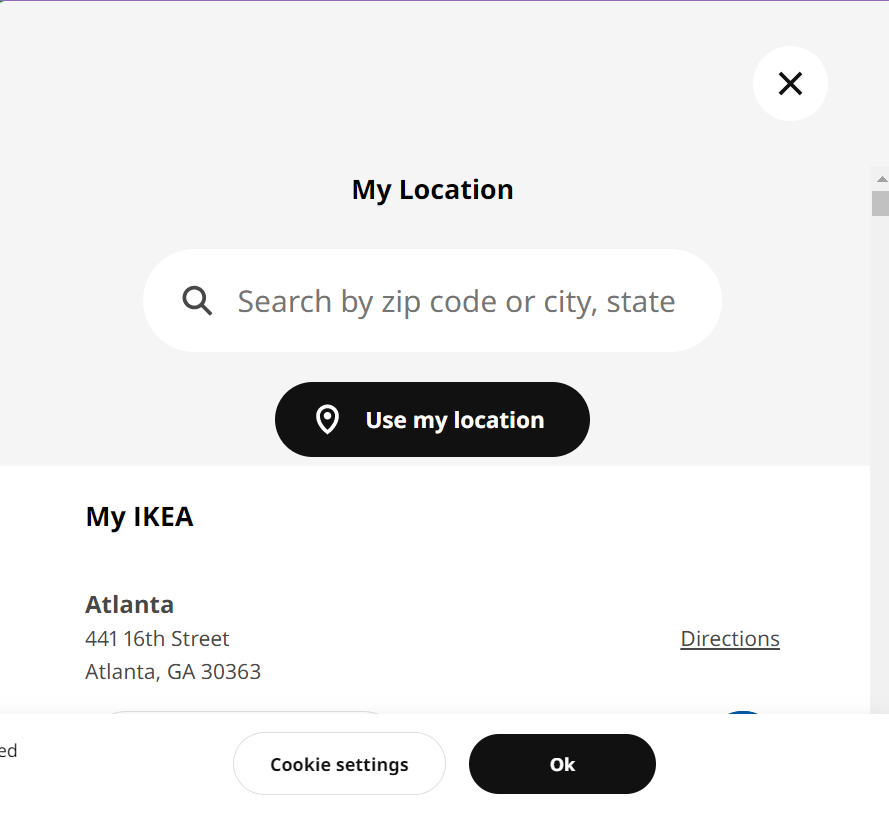Click the My IKEA heading
Screen dimensions: 889x813
click(139, 517)
